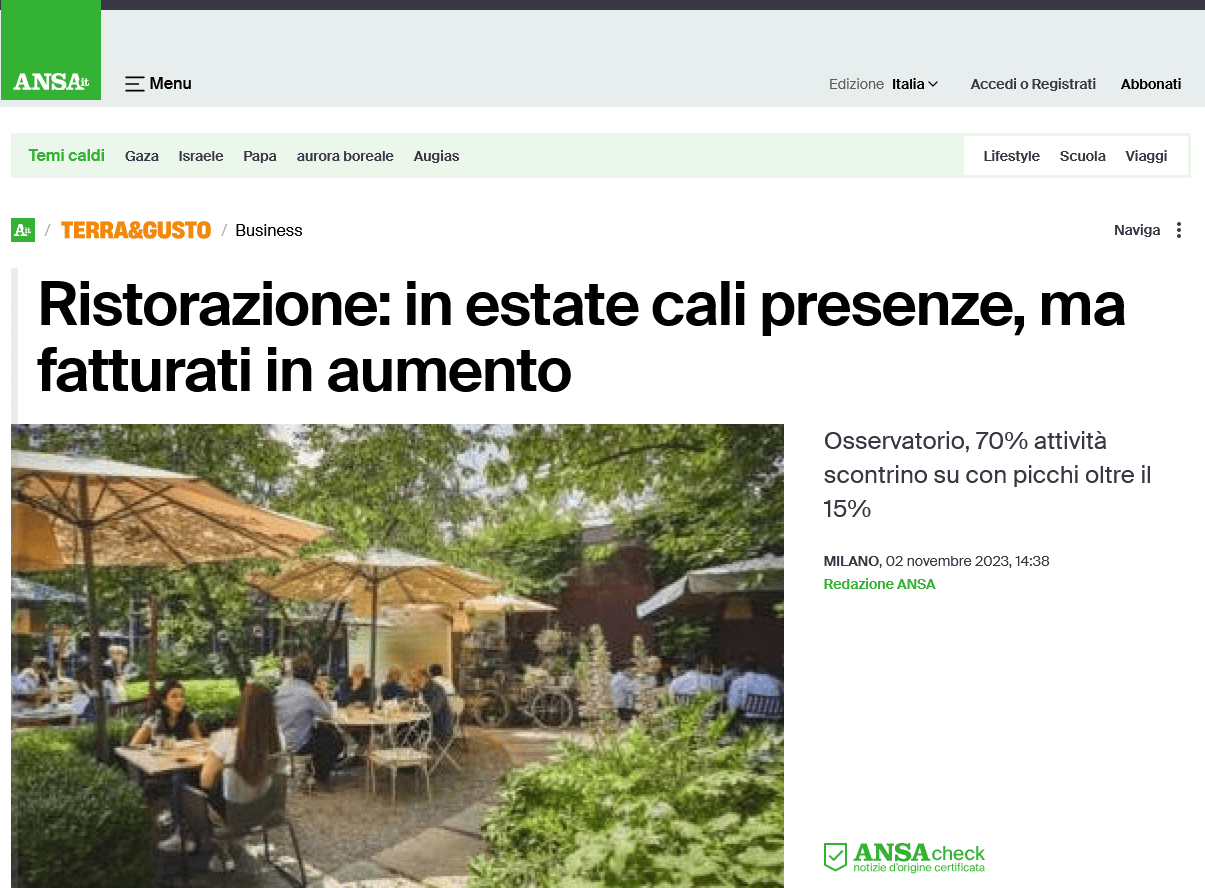The image size is (1205, 888).
Task: Open the Papa topic link
Action: click(260, 156)
